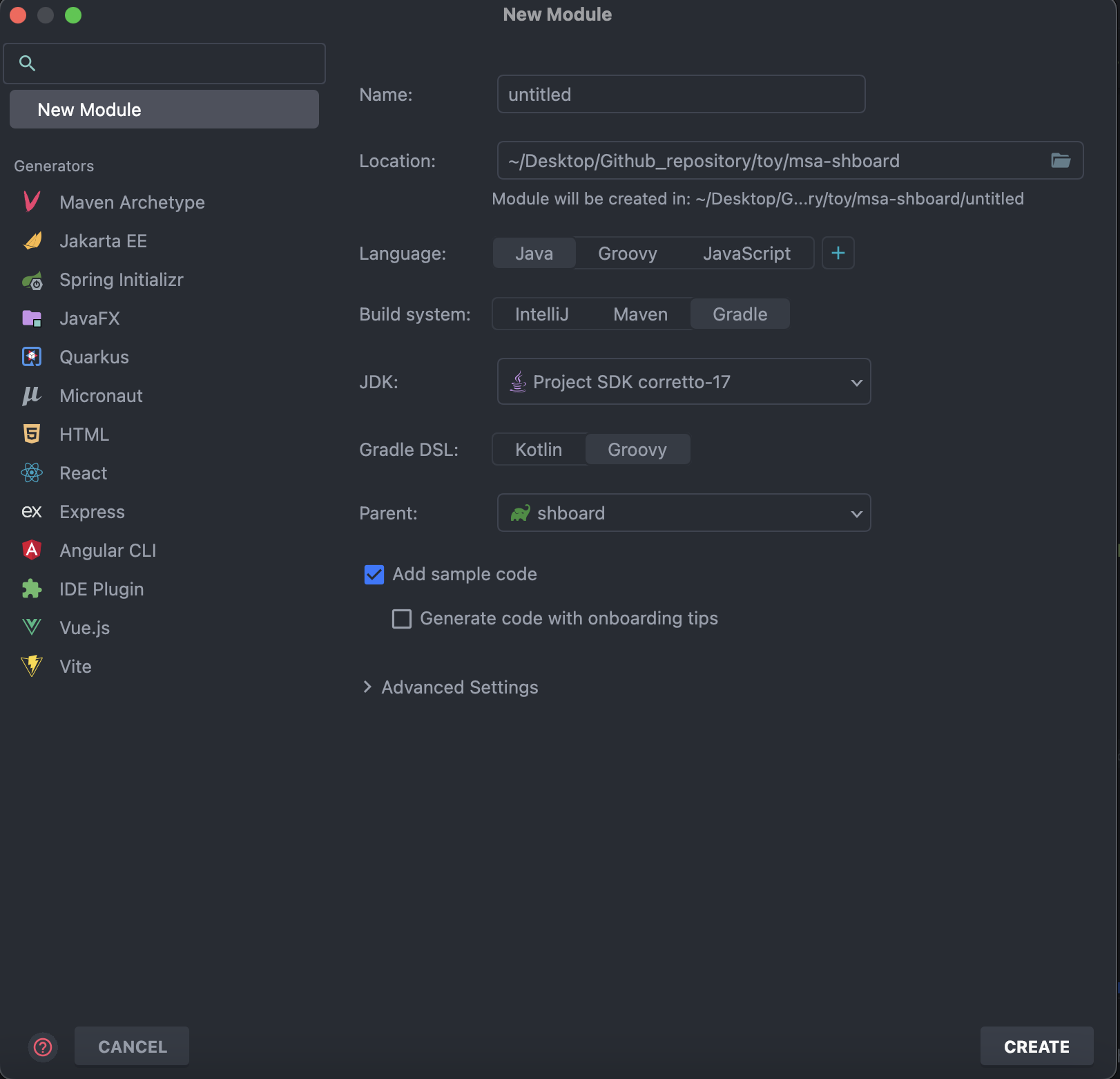Click the Angular CLI logo icon
Image resolution: width=1120 pixels, height=1079 pixels.
tap(32, 550)
